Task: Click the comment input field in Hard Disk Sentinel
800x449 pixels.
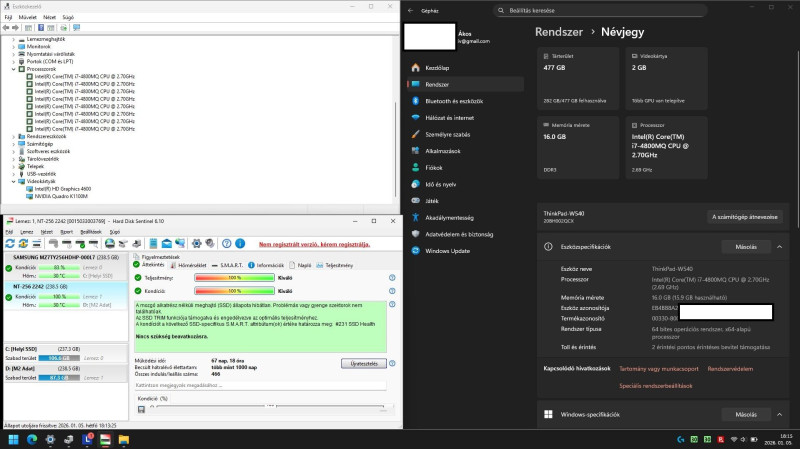Action: pyautogui.click(x=260, y=385)
